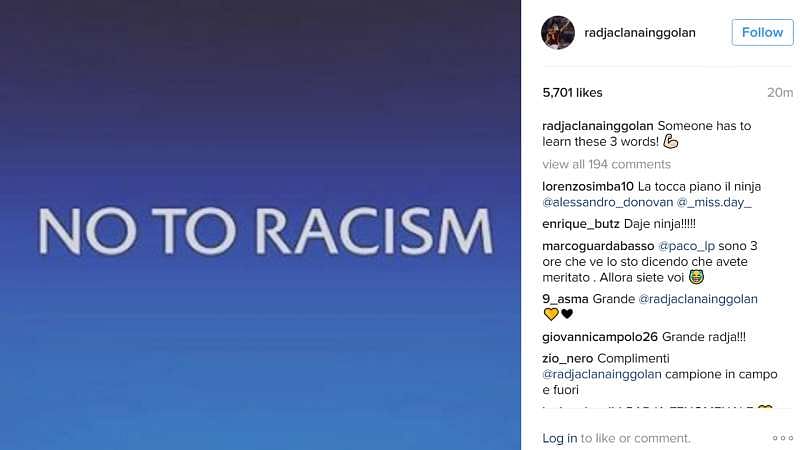
Task: Open the three-dot more options menu
Action: pyautogui.click(x=783, y=438)
